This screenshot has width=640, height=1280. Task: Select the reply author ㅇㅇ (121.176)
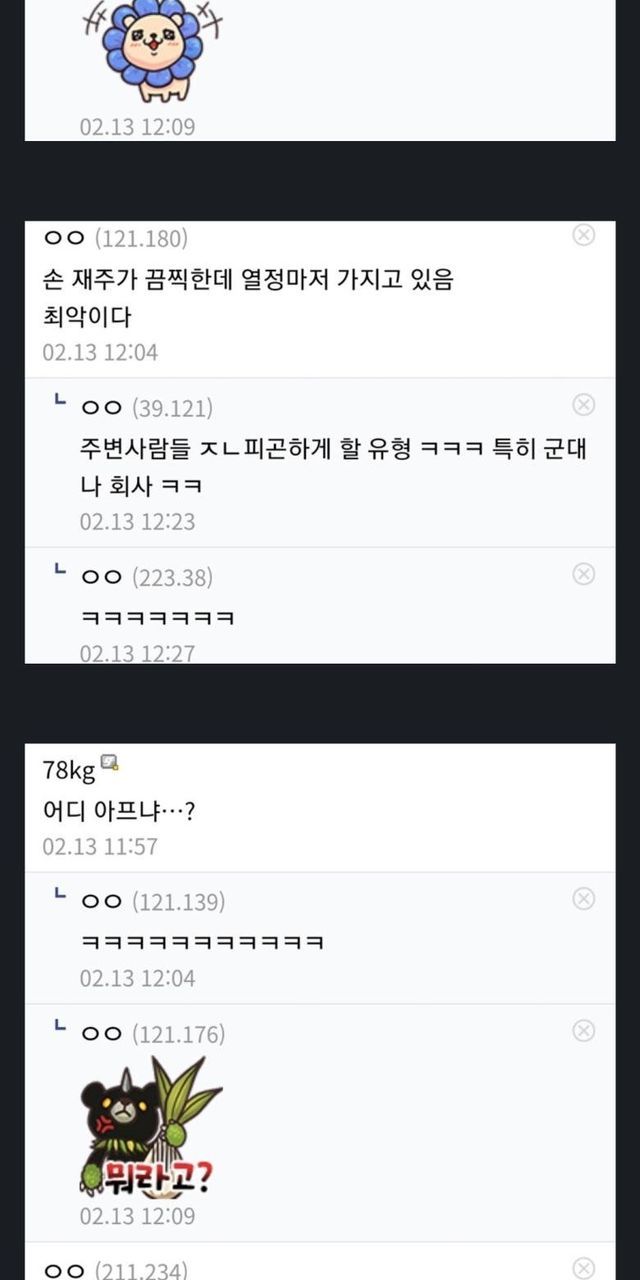pyautogui.click(x=152, y=1034)
